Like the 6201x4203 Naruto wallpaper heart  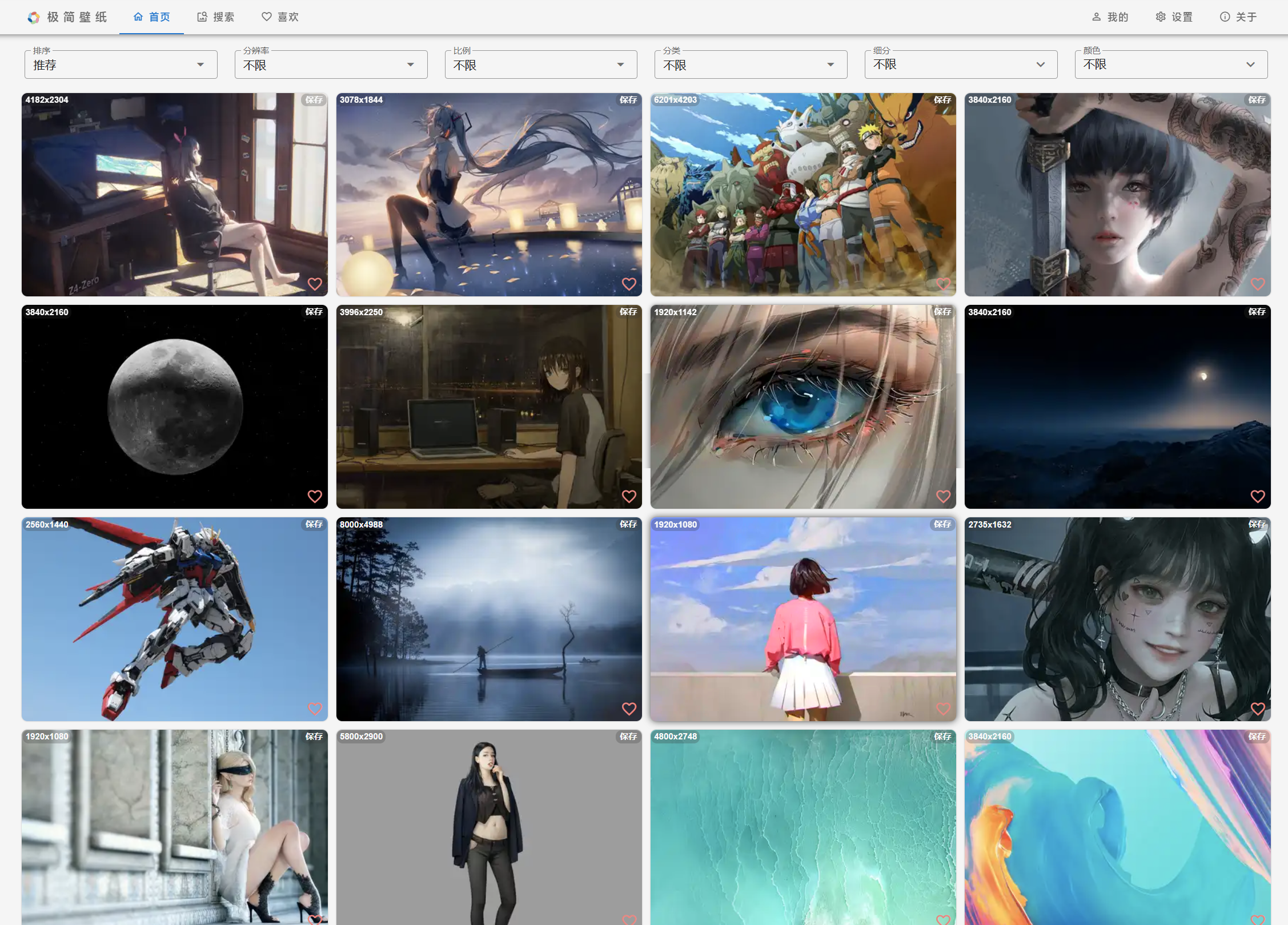click(943, 284)
